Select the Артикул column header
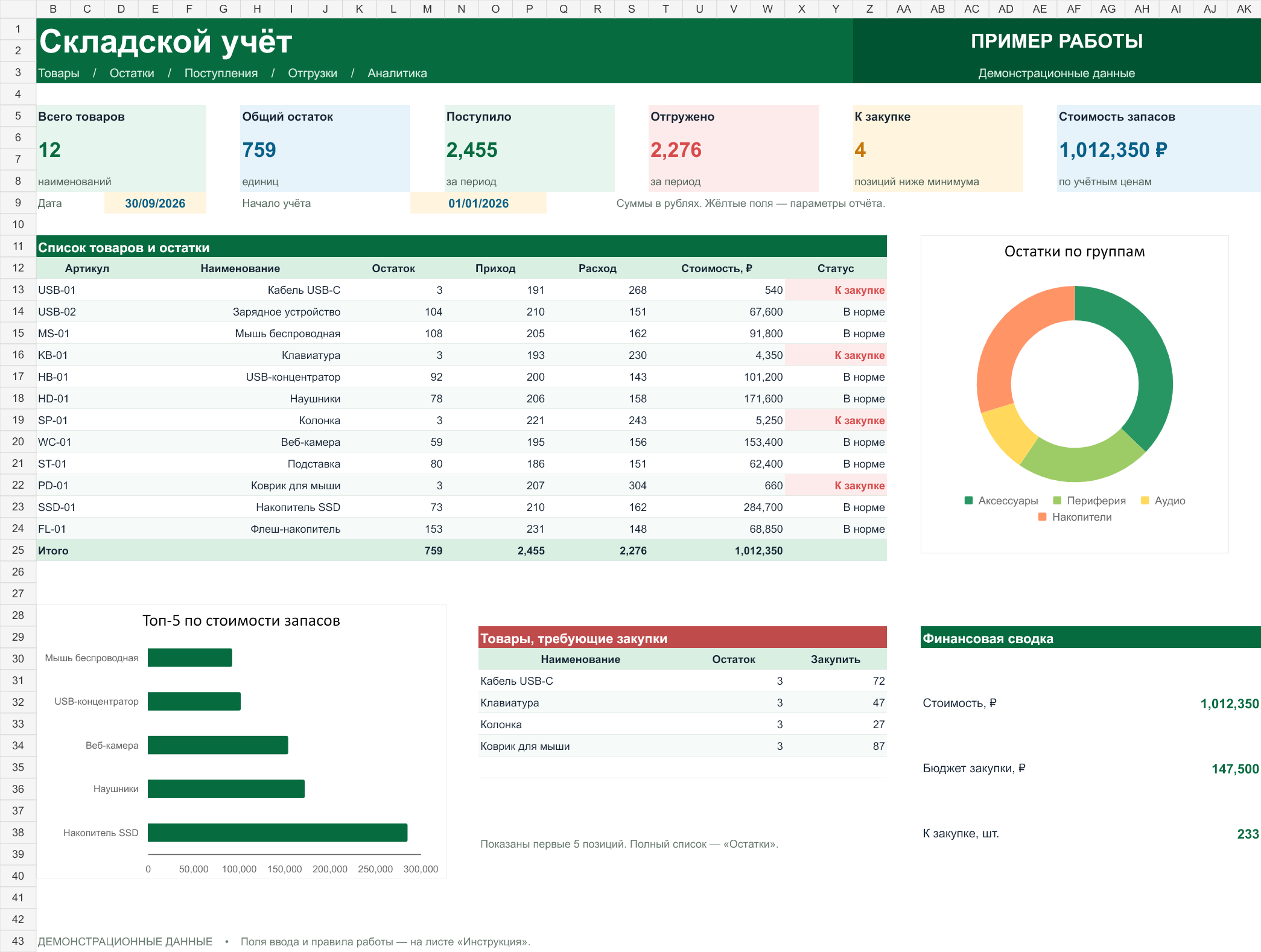The width and height of the screenshot is (1261, 952). point(87,268)
